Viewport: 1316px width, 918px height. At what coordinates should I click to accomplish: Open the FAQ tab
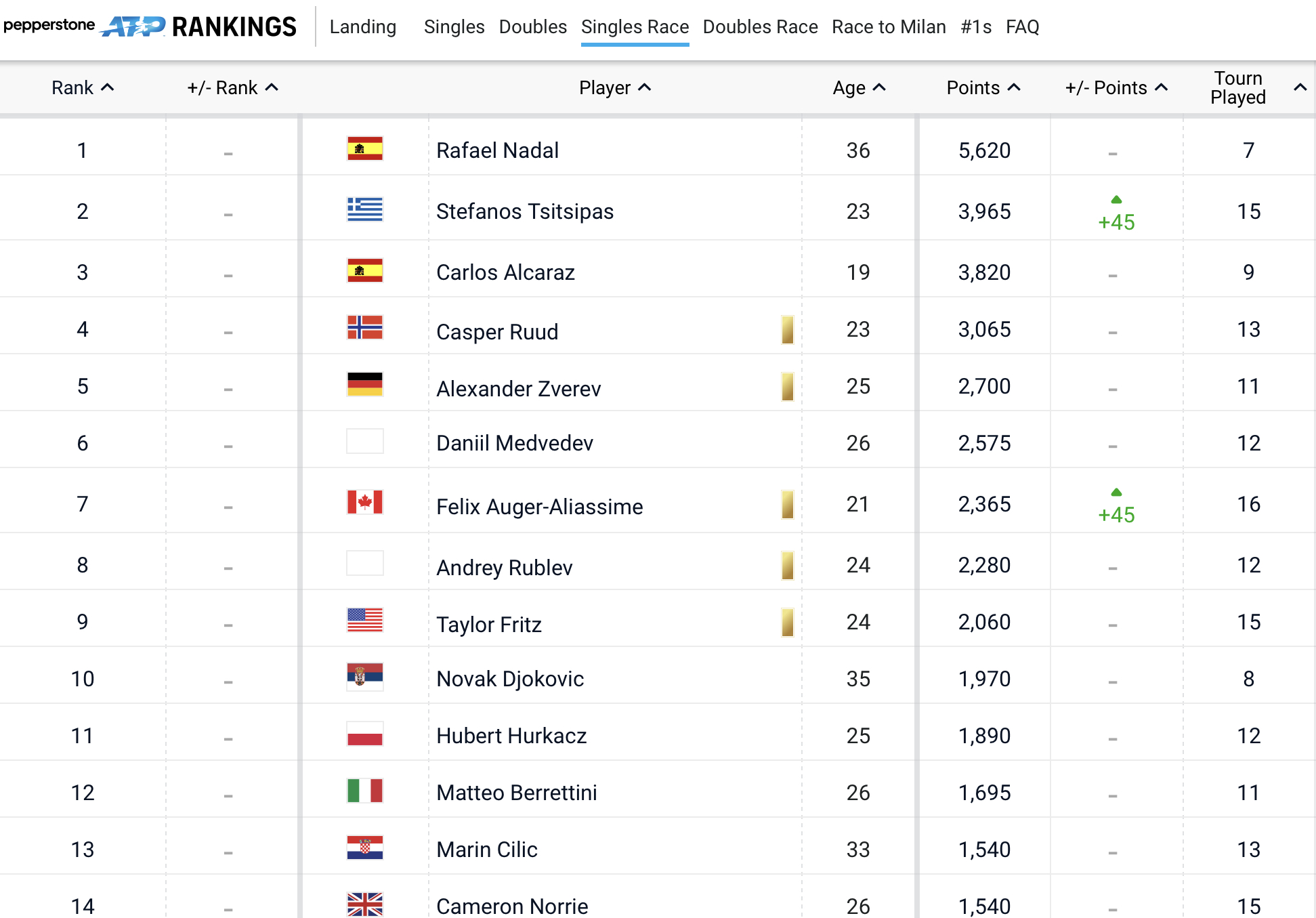1022,27
